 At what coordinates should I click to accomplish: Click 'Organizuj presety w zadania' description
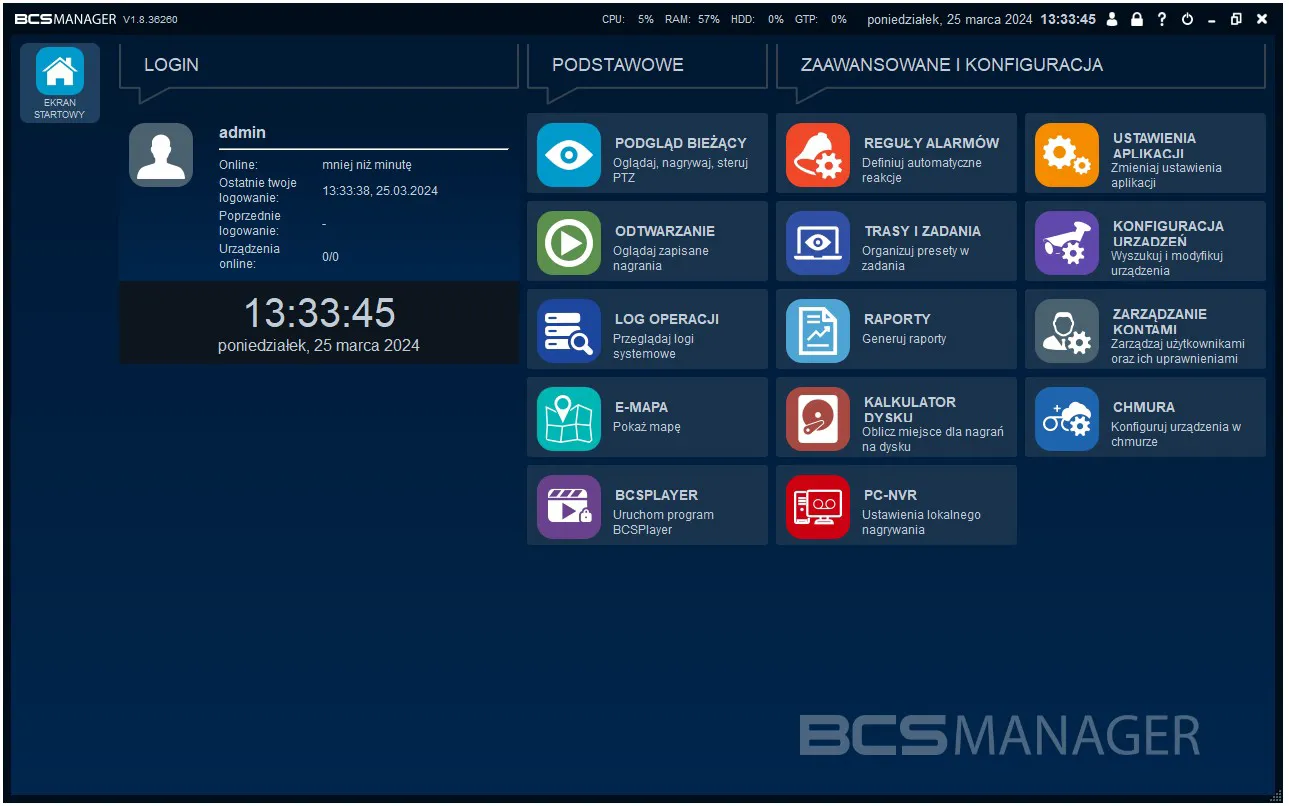916,258
